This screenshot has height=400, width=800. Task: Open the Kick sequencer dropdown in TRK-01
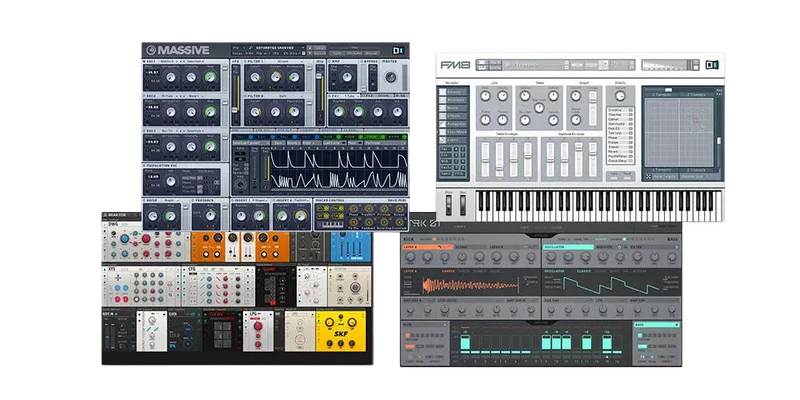pos(424,324)
